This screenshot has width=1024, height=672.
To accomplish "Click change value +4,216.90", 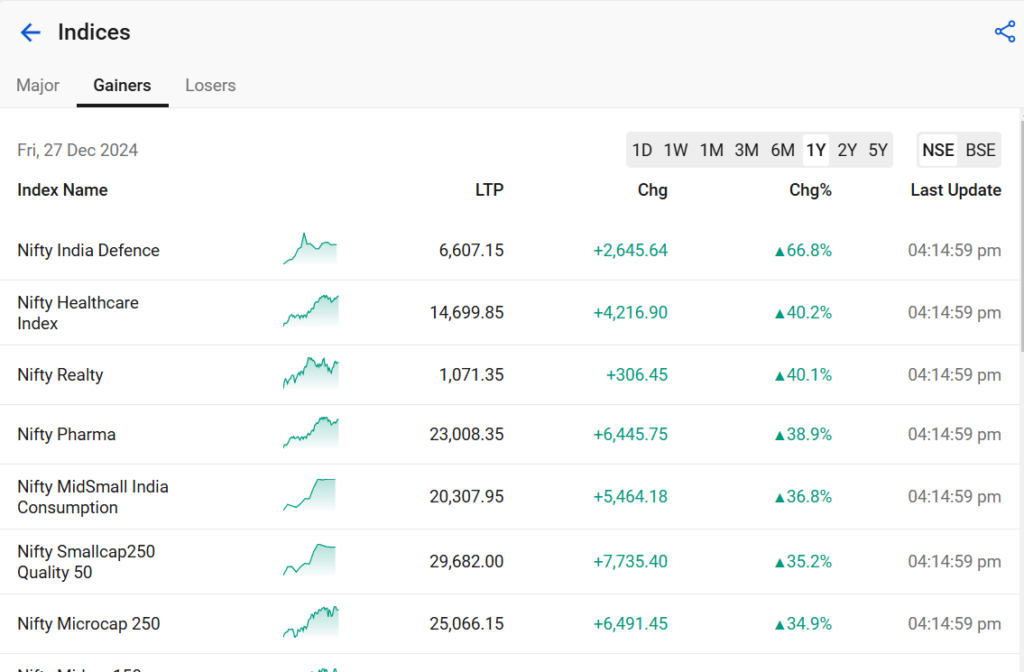I will (x=630, y=312).
